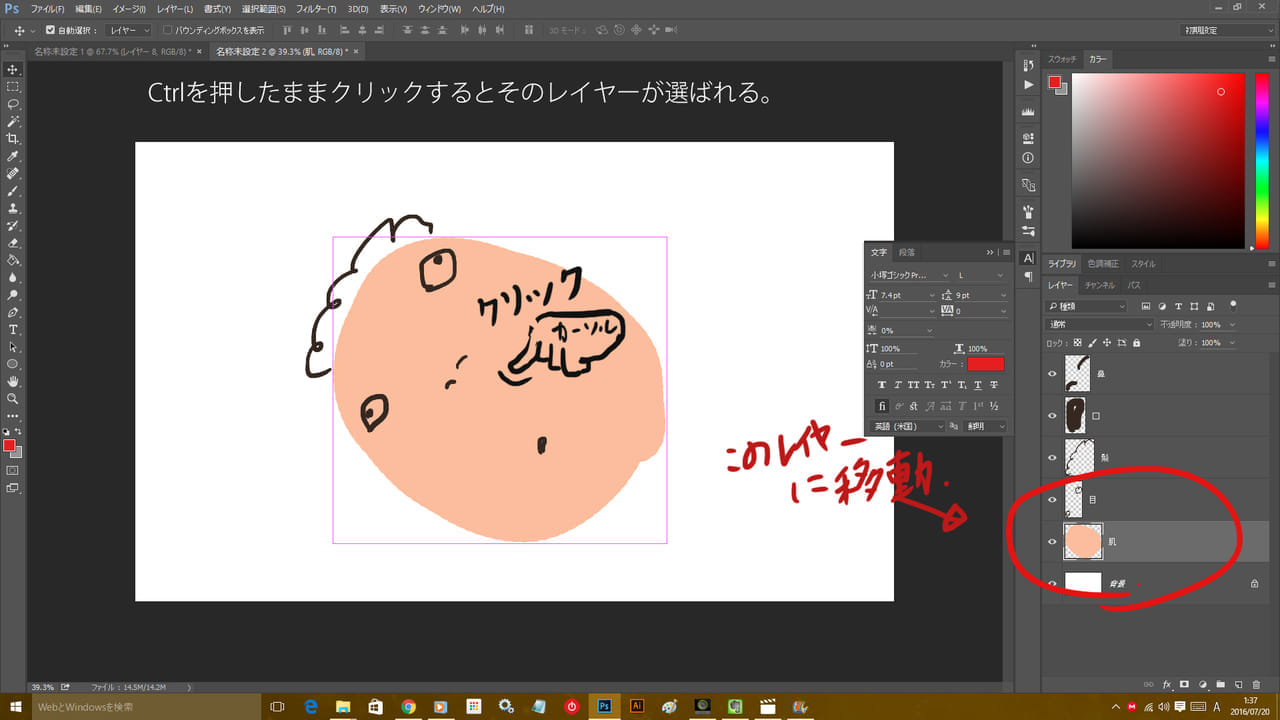
Task: Open the レイヤー auto-select target dropdown
Action: (128, 30)
